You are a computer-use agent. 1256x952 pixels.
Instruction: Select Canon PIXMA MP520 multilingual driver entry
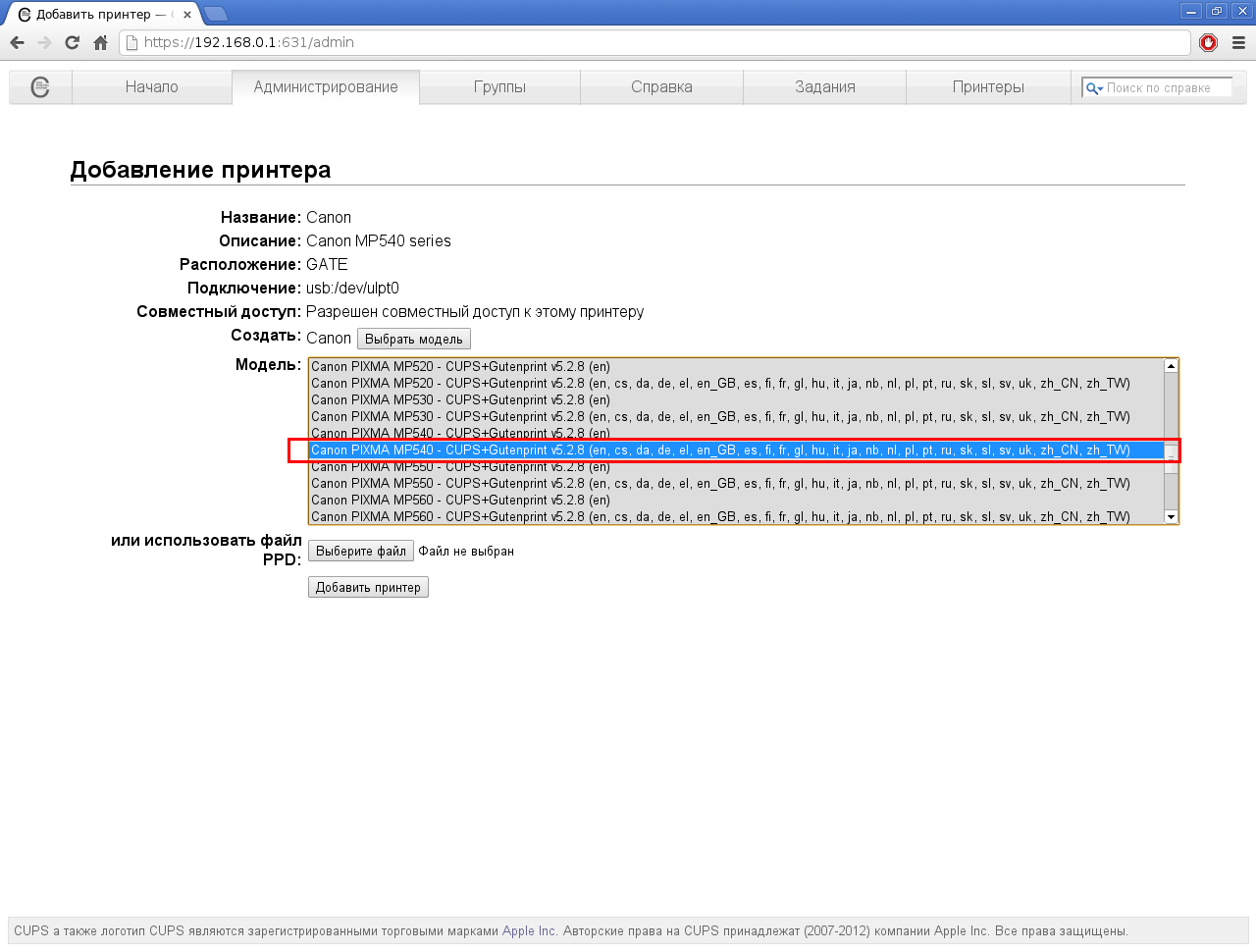point(736,384)
